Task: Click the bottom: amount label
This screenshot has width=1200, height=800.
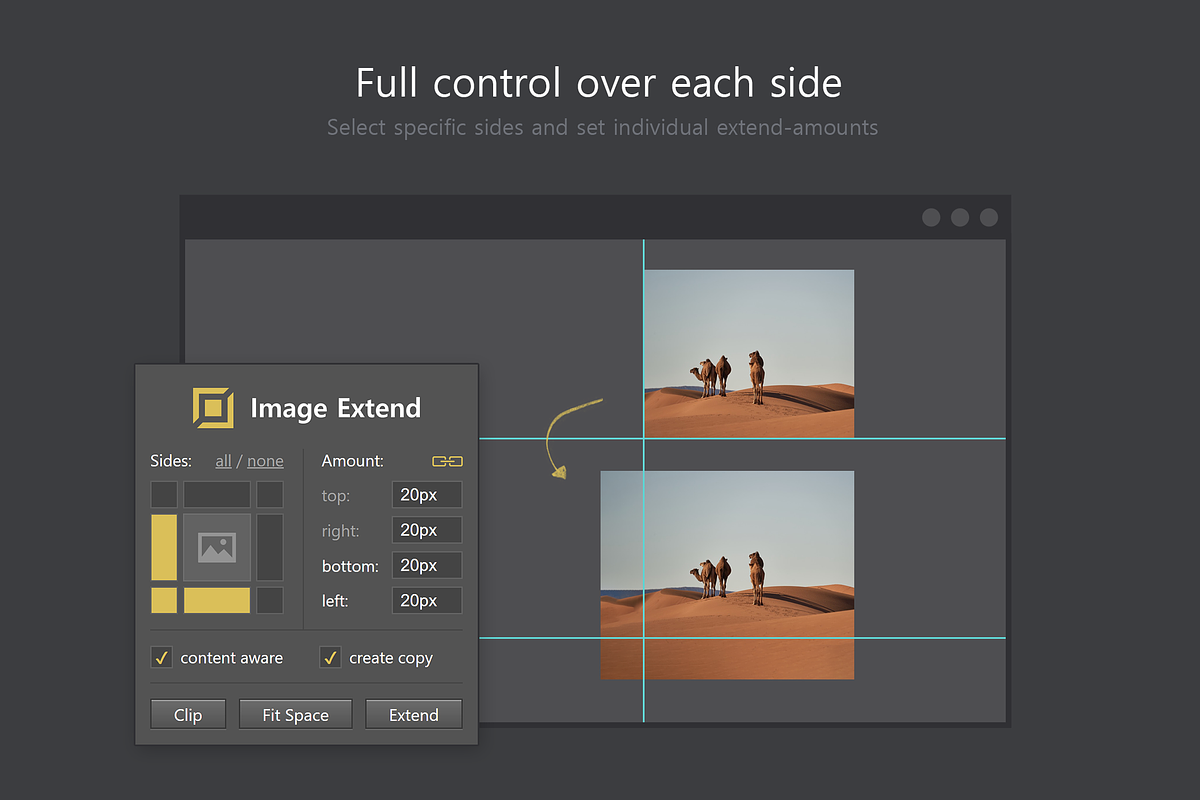Action: 350,566
